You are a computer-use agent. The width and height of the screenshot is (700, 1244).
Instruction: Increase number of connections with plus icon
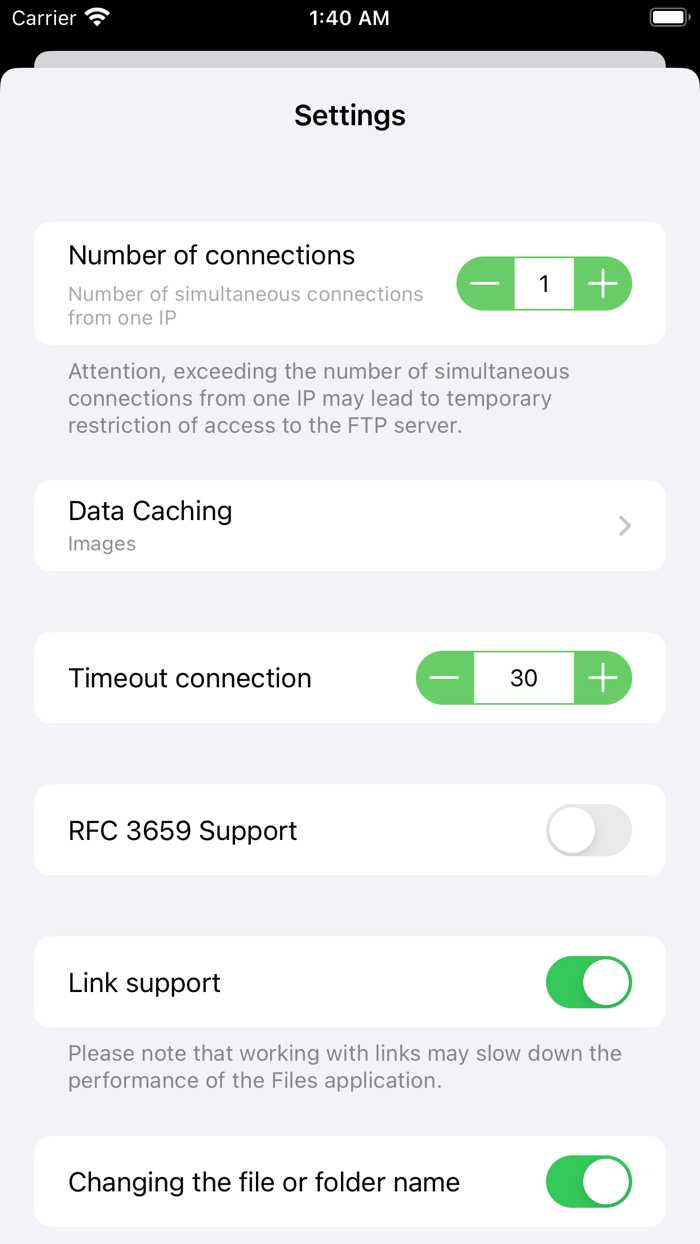tap(603, 284)
